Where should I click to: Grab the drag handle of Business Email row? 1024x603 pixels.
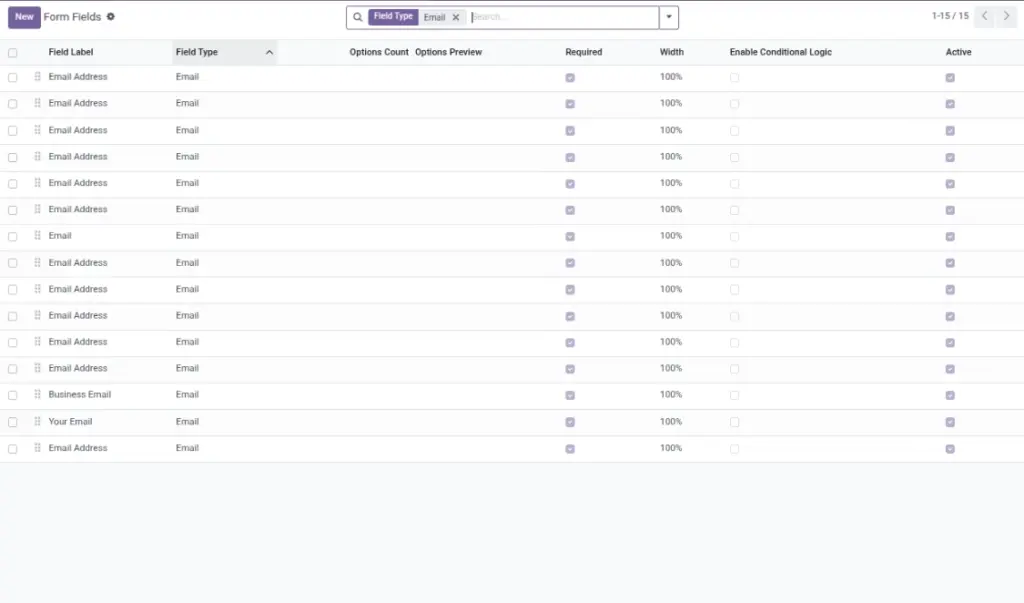coord(37,395)
